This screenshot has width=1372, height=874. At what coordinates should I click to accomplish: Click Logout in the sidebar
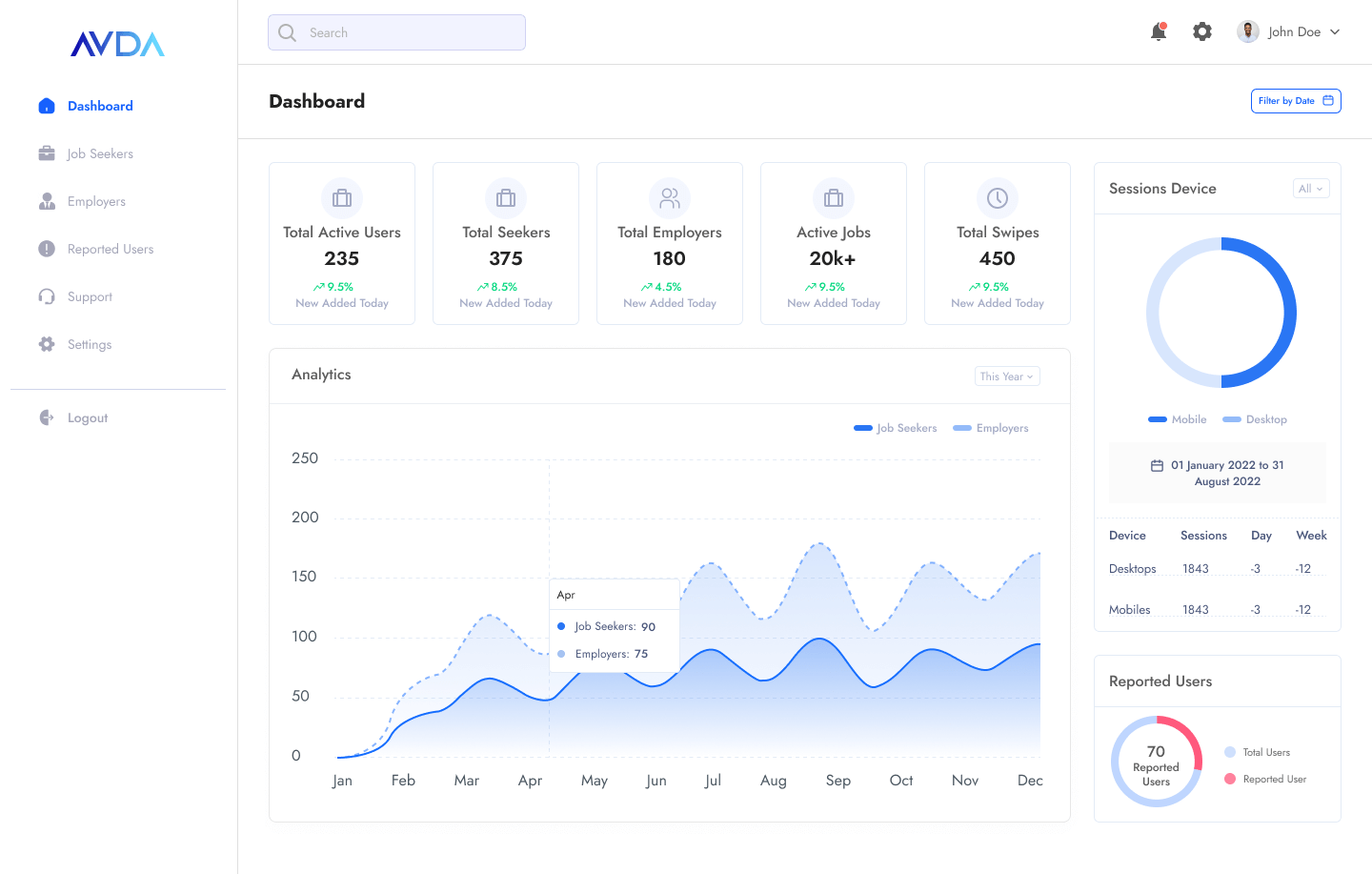tap(87, 417)
